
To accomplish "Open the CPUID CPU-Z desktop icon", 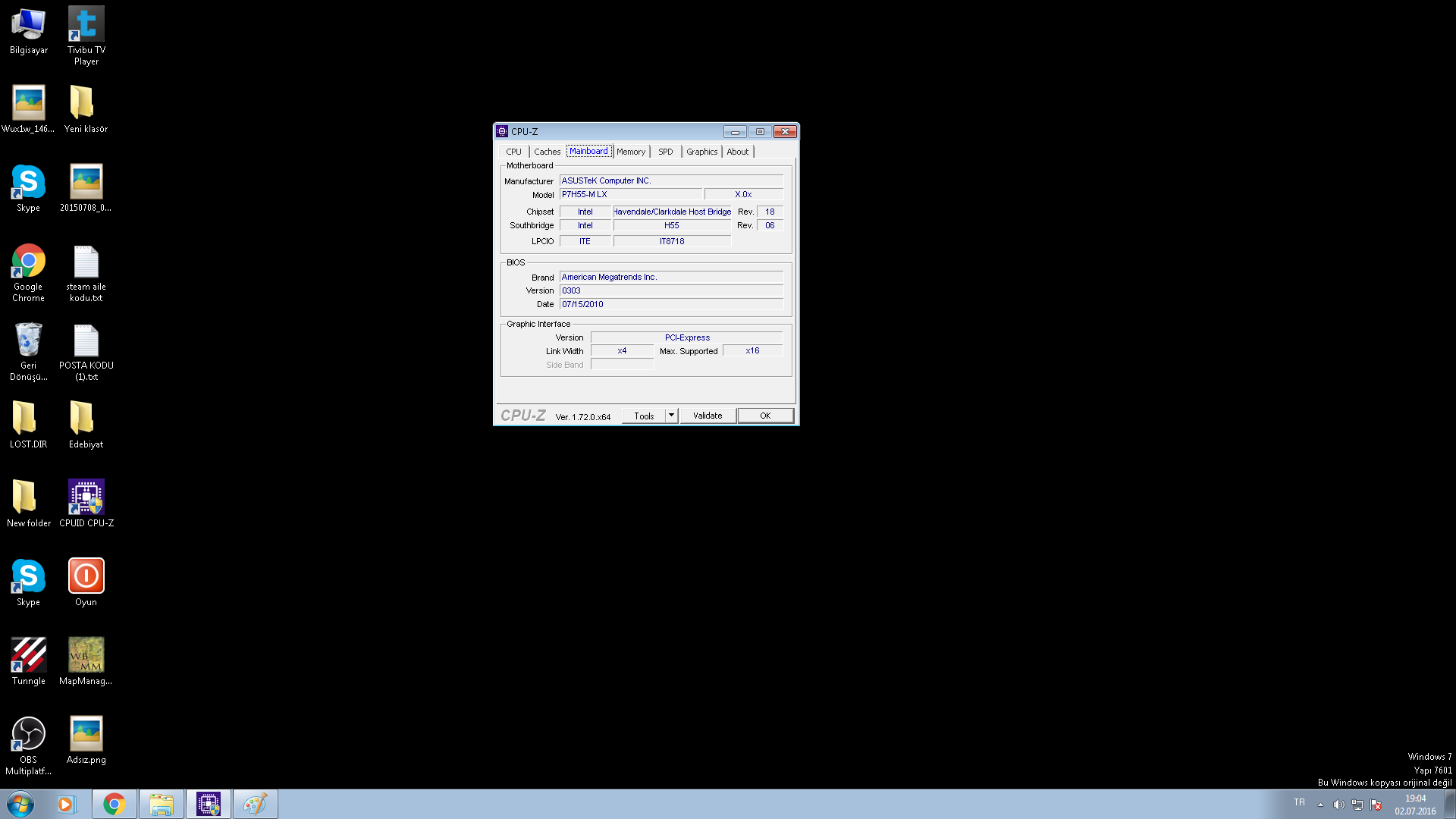I will tap(86, 498).
